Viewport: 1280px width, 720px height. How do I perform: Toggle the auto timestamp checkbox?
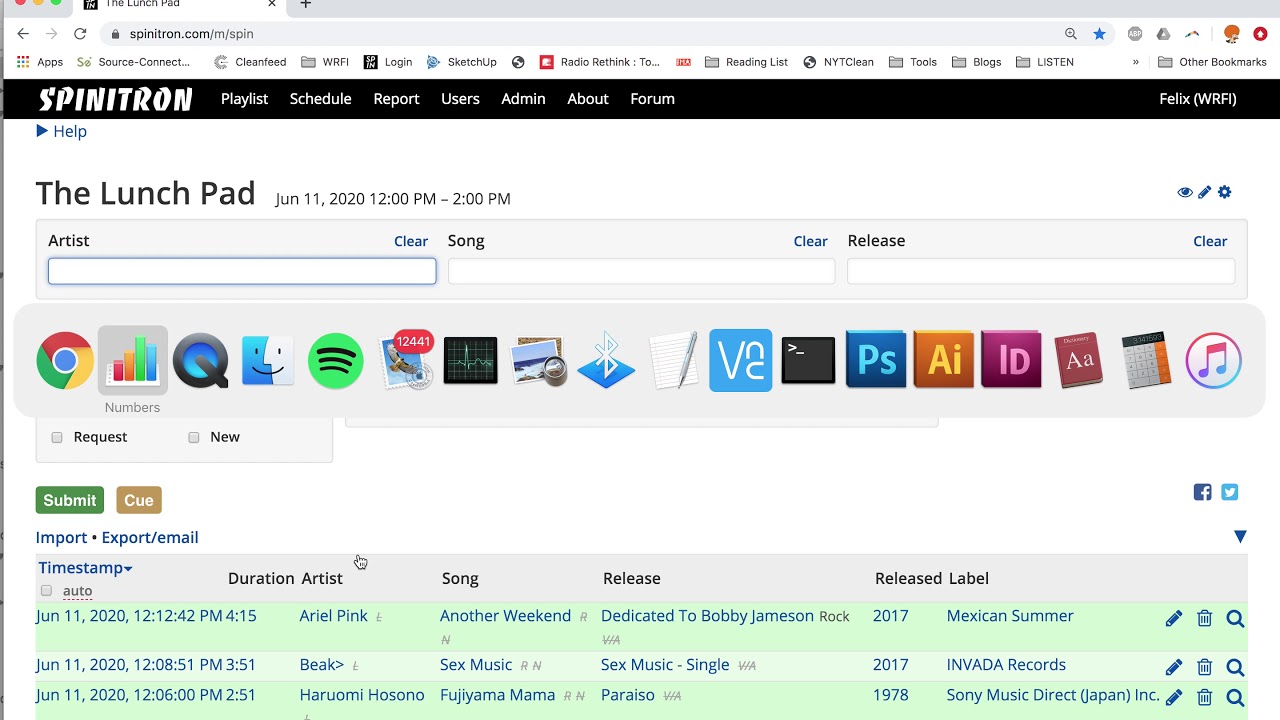(46, 591)
